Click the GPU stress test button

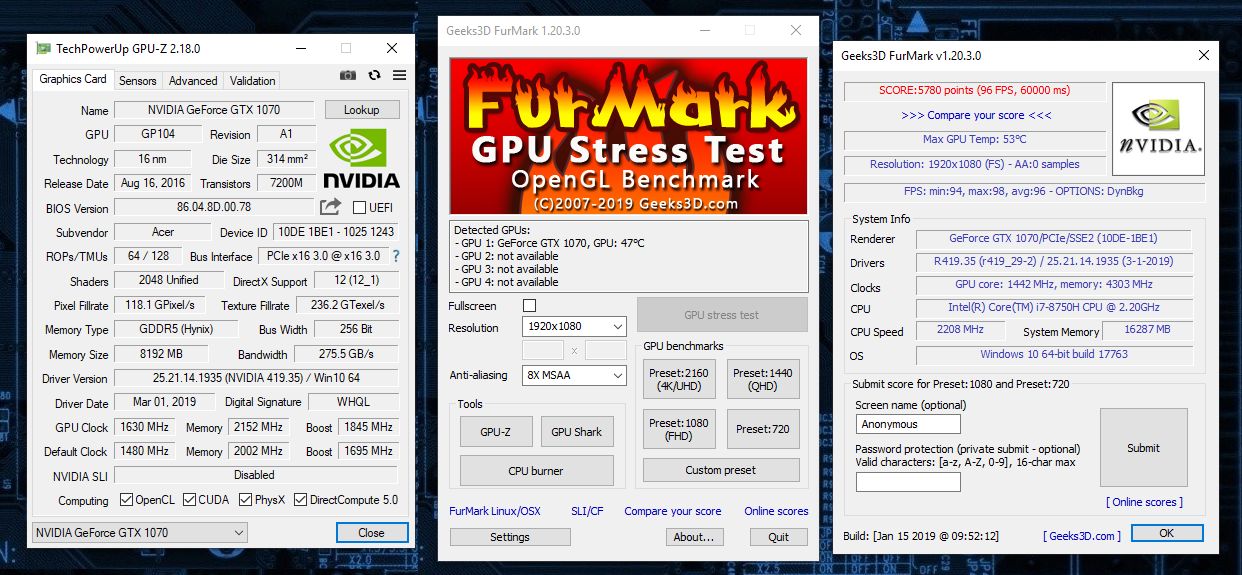(x=722, y=315)
